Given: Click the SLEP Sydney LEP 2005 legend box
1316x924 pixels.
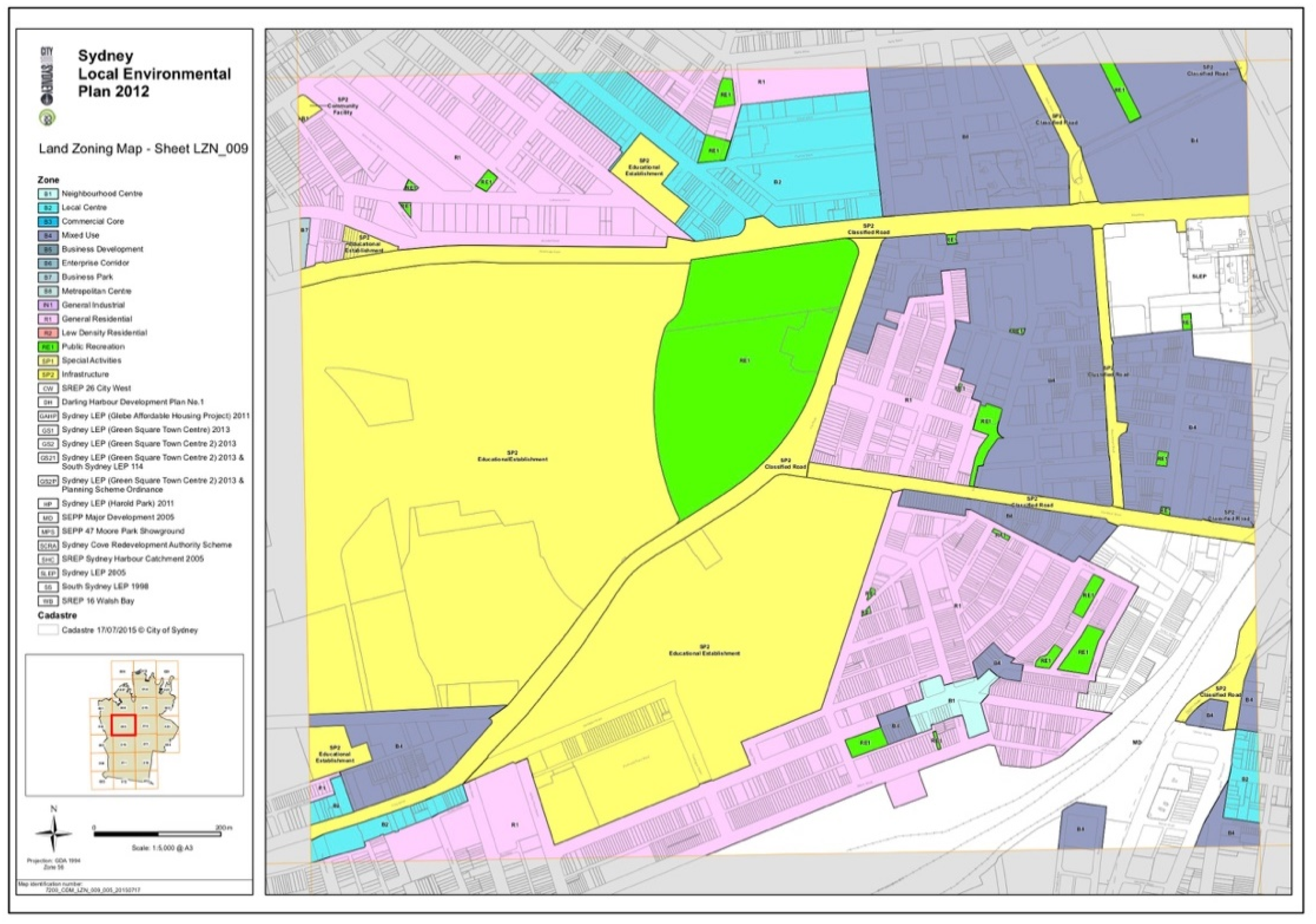Looking at the screenshot, I should [x=48, y=573].
